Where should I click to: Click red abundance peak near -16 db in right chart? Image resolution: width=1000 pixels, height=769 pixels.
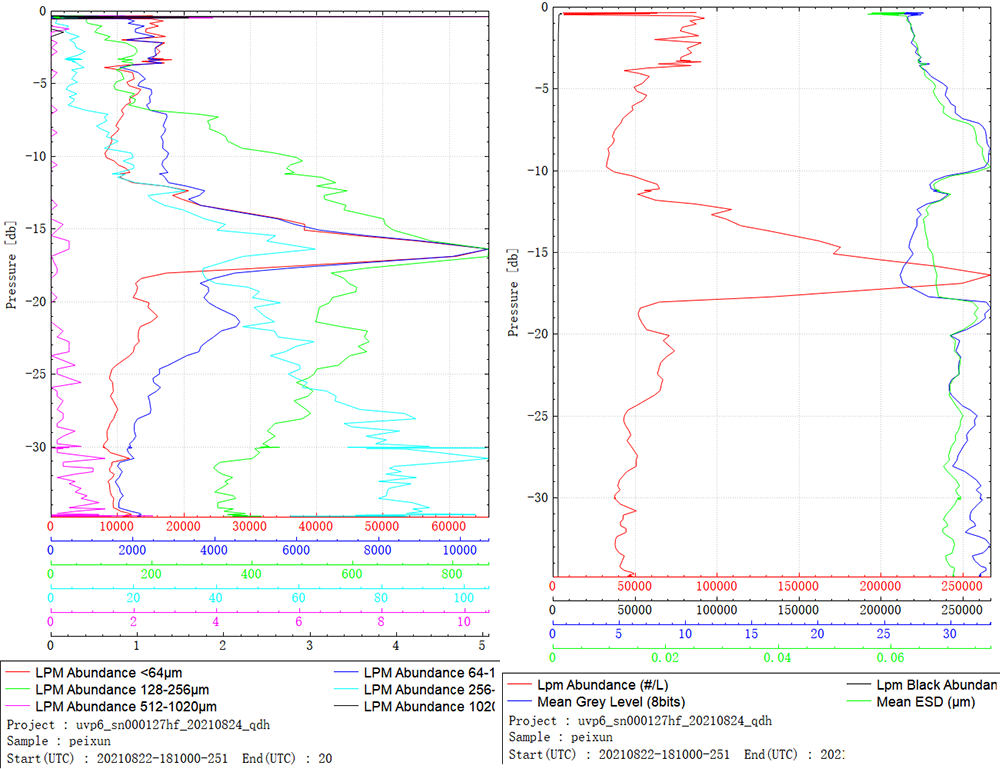(x=988, y=275)
